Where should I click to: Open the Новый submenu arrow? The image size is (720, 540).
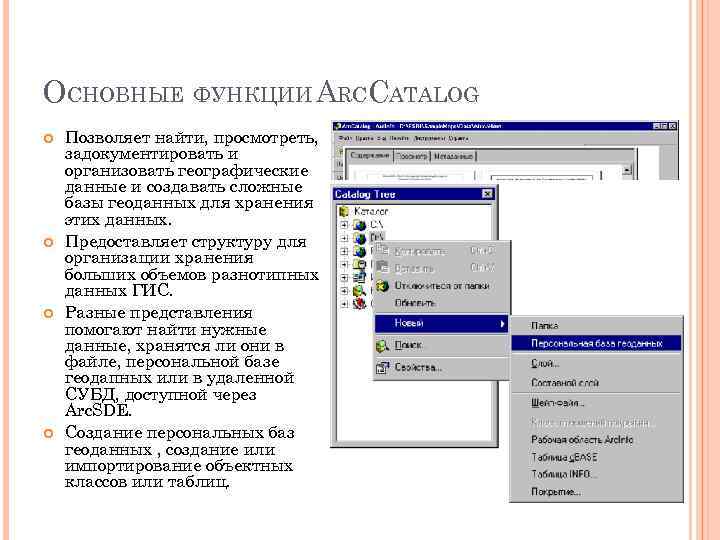click(503, 324)
